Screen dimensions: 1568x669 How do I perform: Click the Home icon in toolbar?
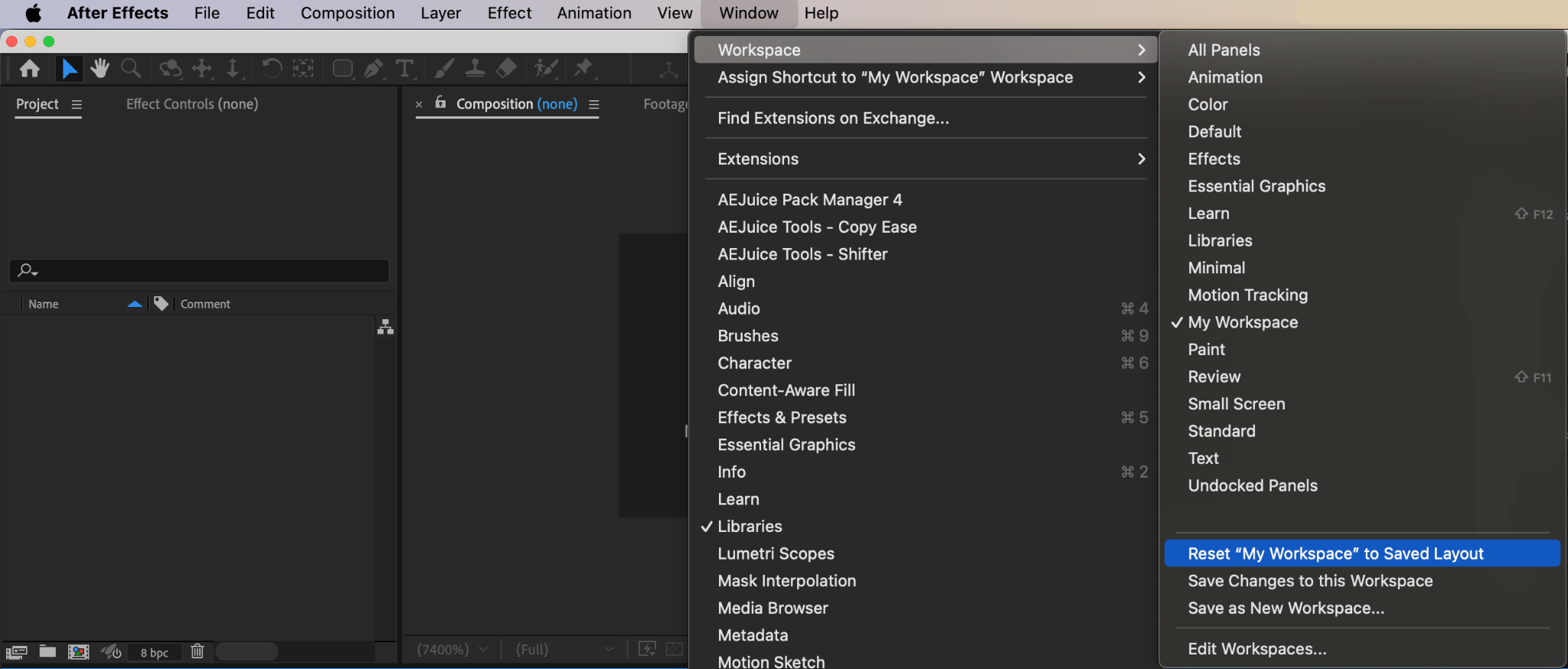[30, 69]
